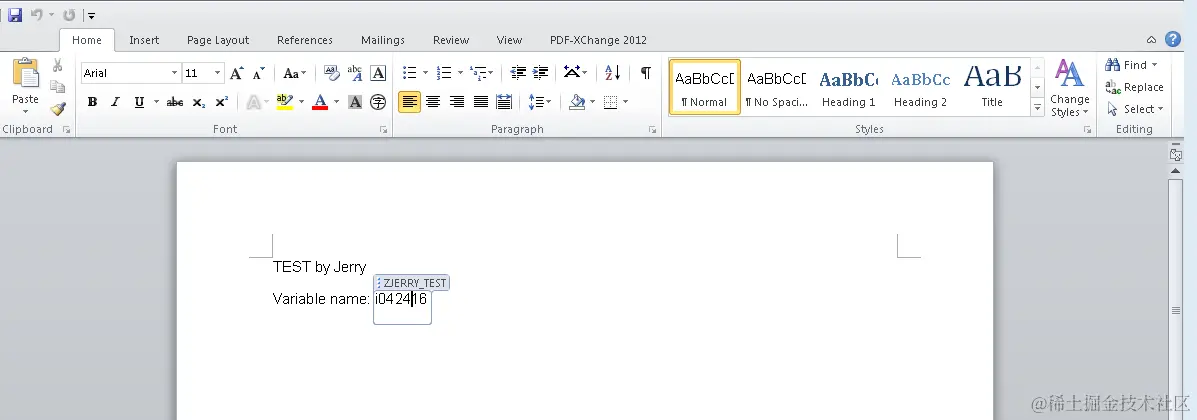The height and width of the screenshot is (420, 1197).
Task: Click Replace in Editing group
Action: 1135,87
